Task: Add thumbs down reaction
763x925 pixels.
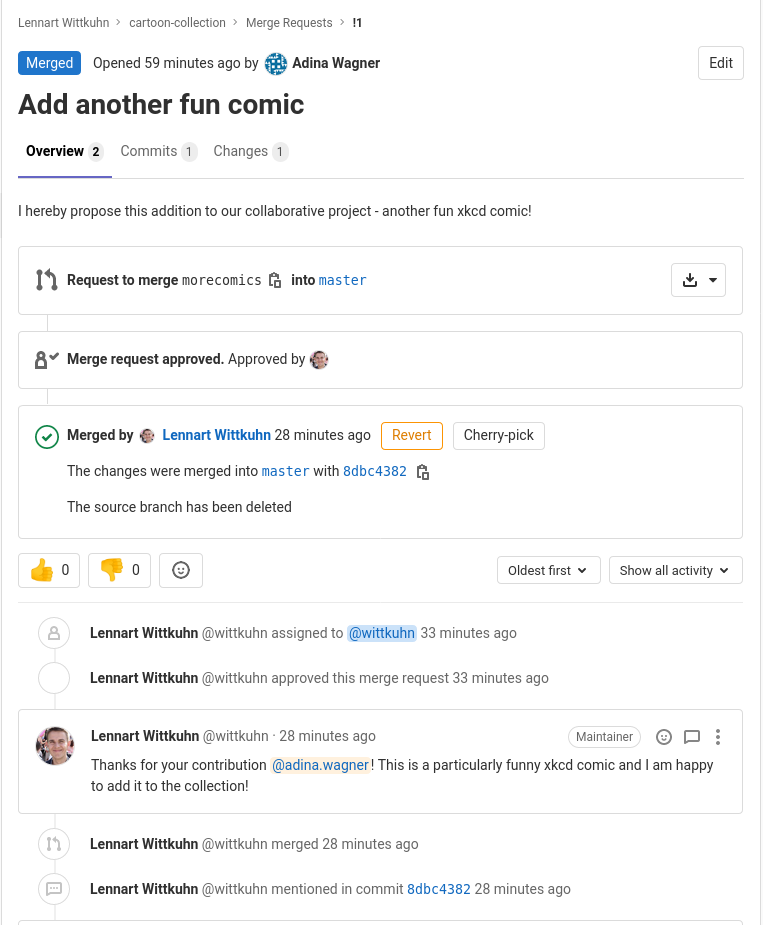Action: pyautogui.click(x=119, y=570)
